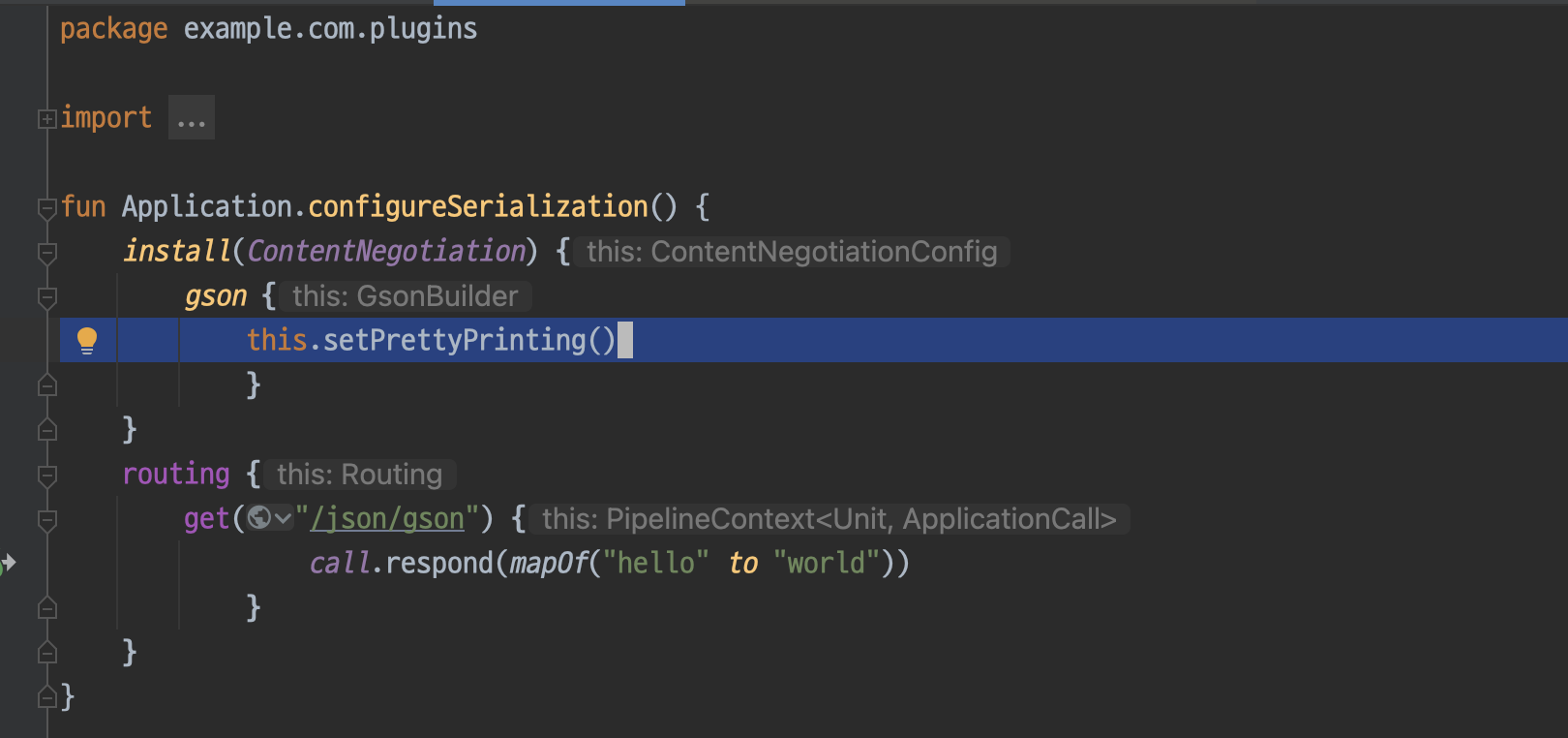The height and width of the screenshot is (738, 1568).
Task: Click the 'this: ContentNegotiationConfig' inlay hint
Action: pos(792,252)
